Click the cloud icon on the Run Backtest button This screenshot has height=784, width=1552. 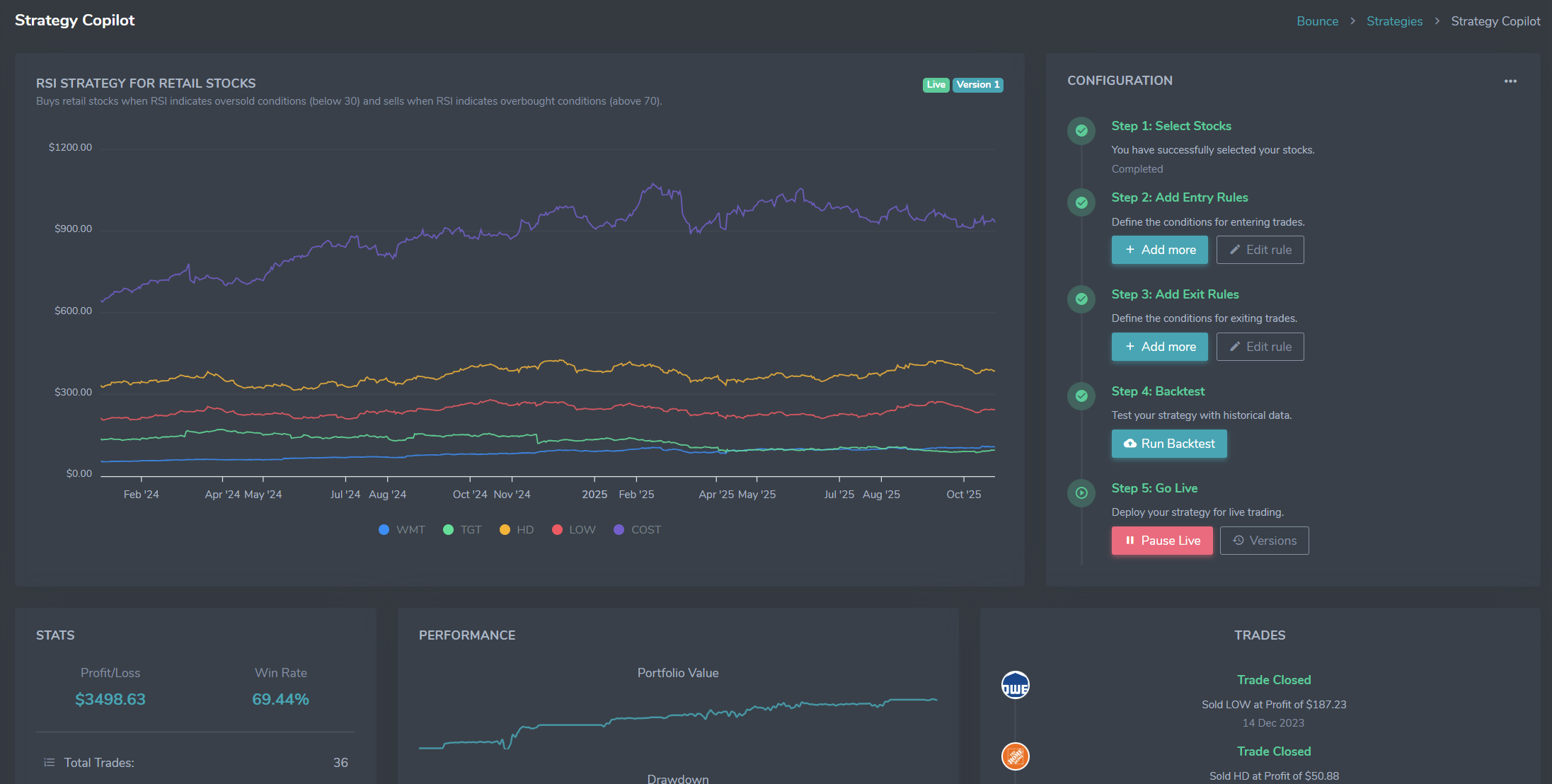[1130, 444]
